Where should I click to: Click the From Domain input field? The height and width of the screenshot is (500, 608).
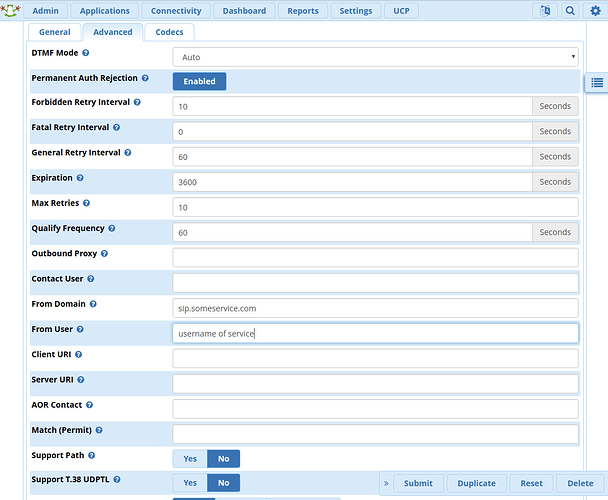point(375,308)
